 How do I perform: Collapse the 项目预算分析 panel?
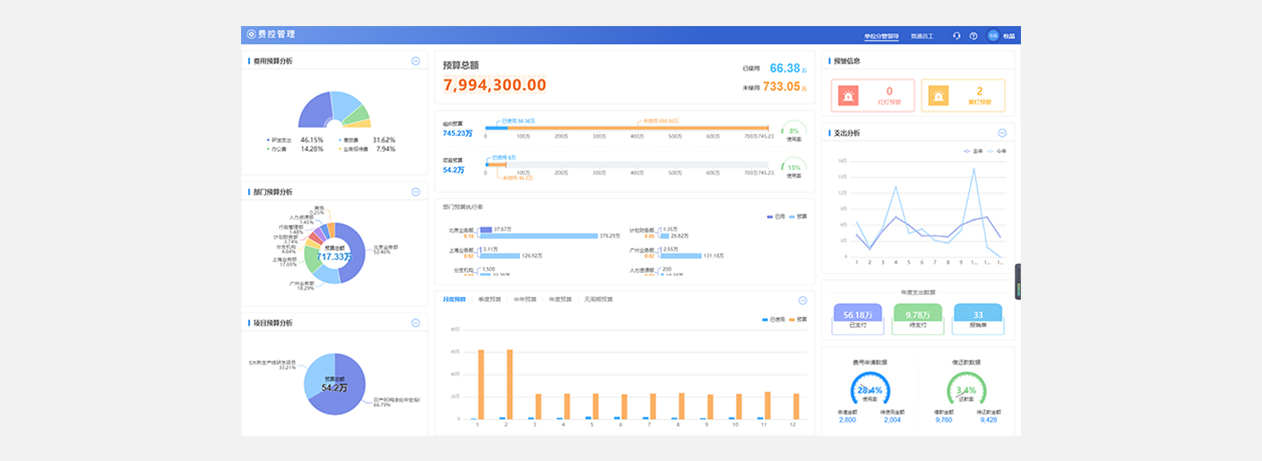tap(415, 323)
